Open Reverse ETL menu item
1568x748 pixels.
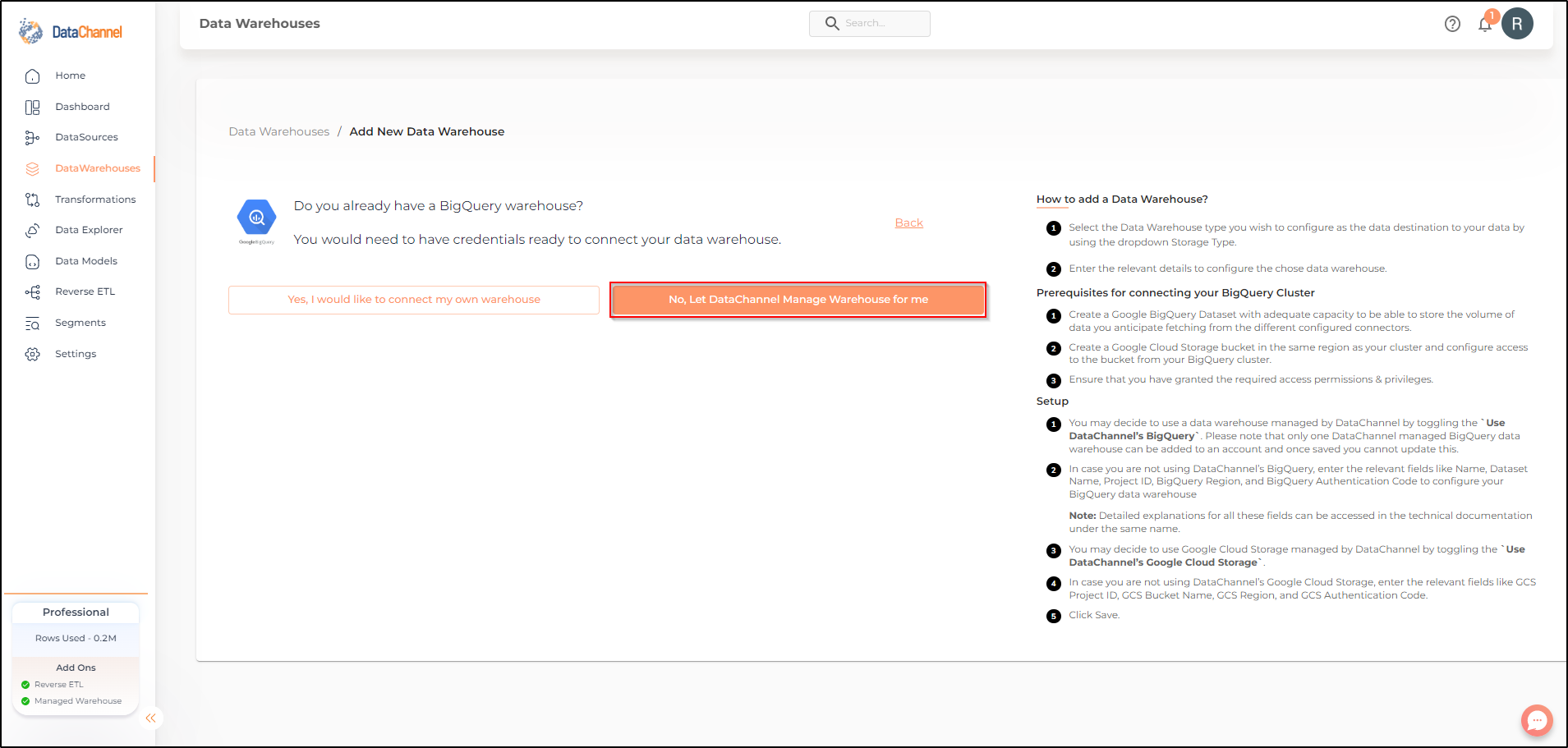tap(85, 291)
